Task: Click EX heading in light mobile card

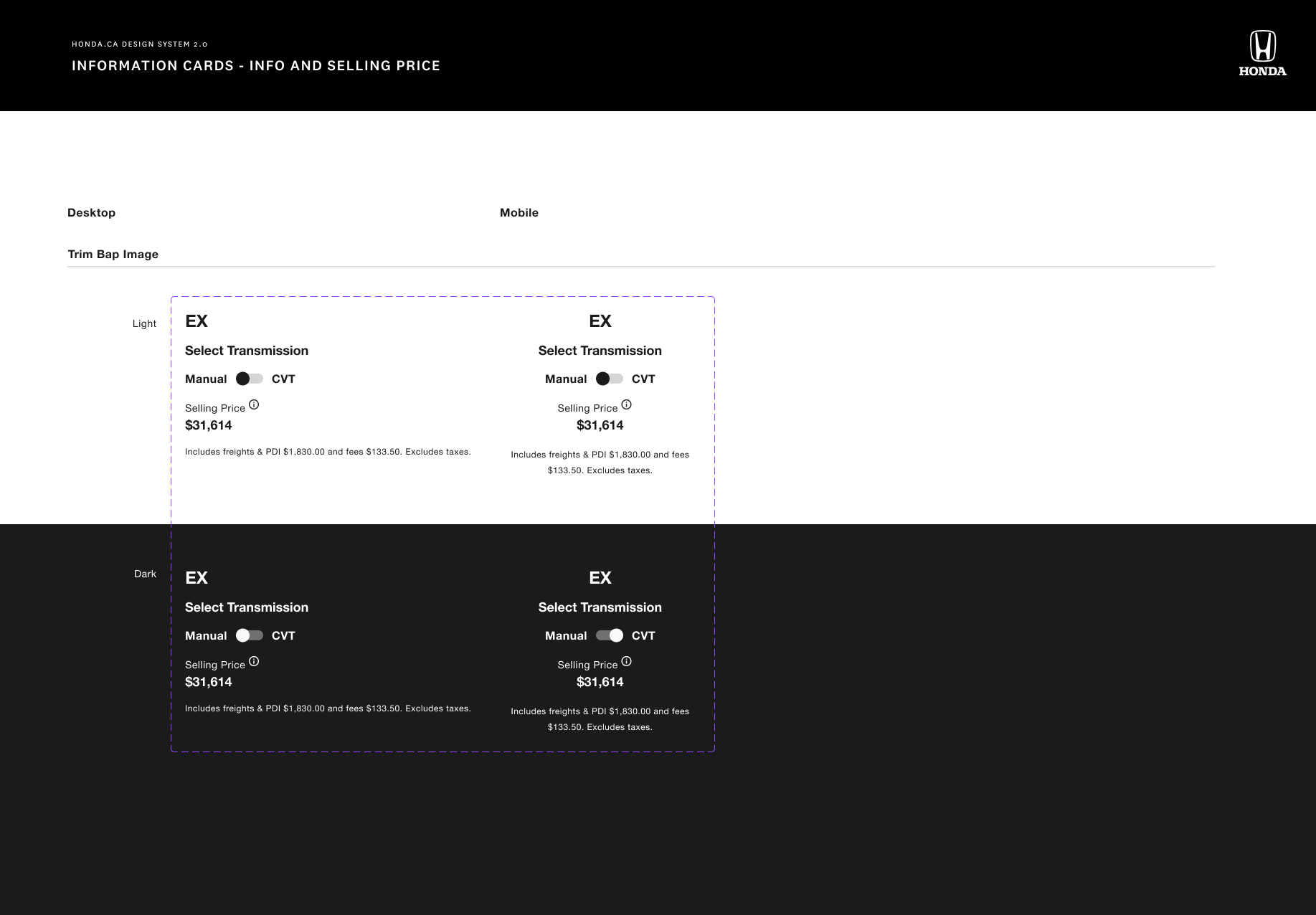Action: (x=600, y=321)
